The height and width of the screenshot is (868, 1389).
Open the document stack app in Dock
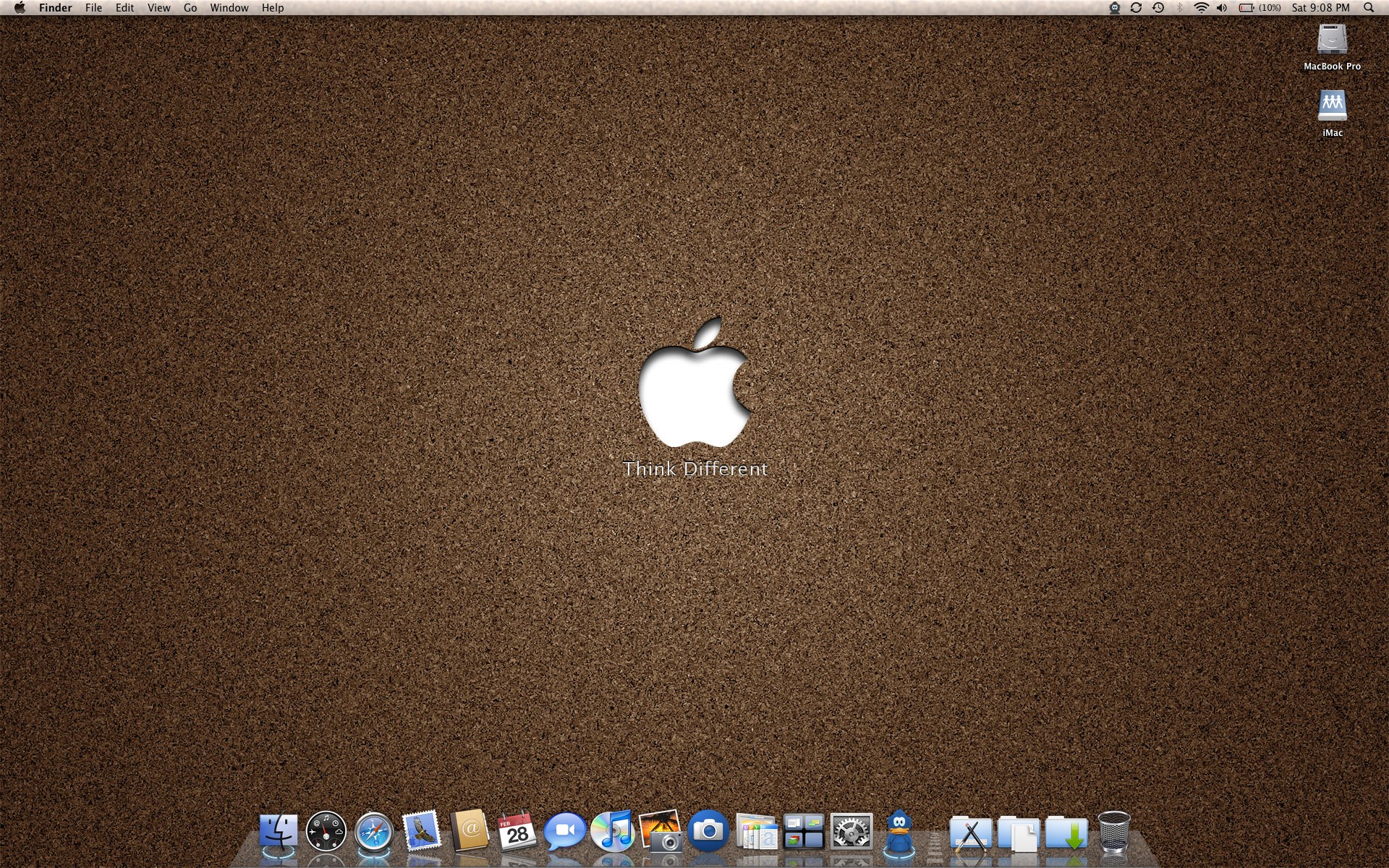(757, 832)
